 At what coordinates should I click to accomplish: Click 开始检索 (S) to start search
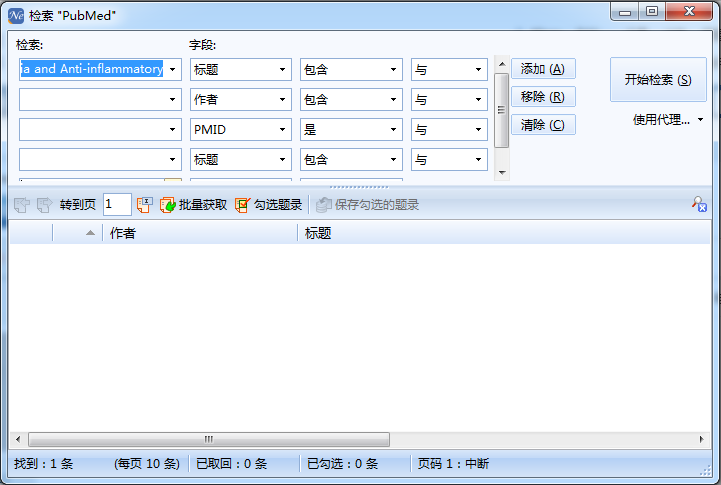coord(658,80)
